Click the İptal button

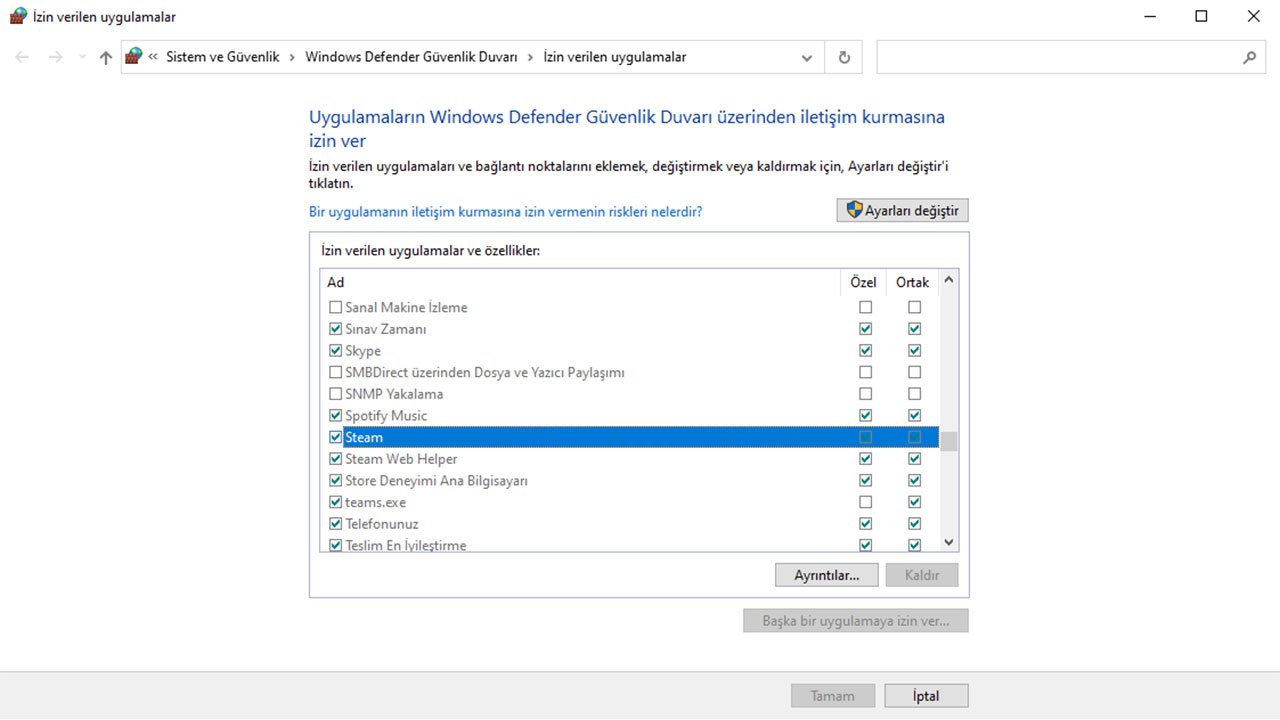click(926, 696)
